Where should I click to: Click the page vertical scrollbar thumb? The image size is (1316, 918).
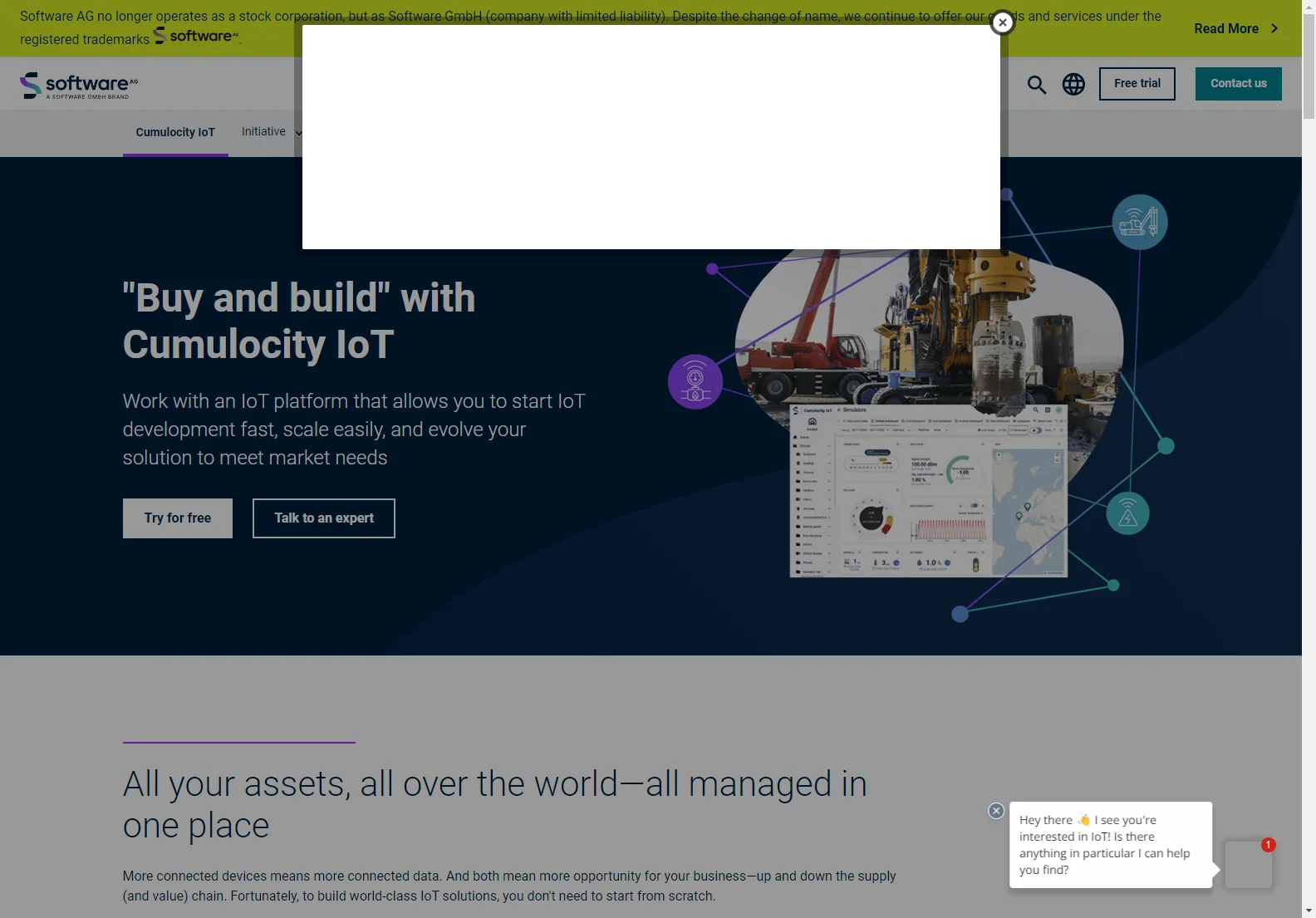1309,66
